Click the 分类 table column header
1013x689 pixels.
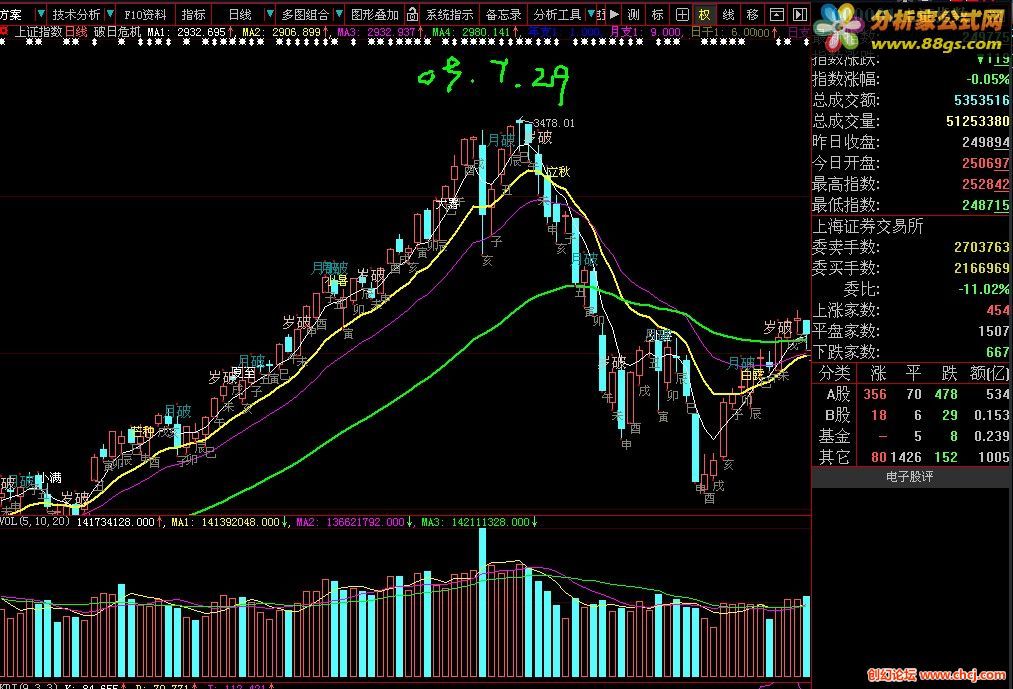pos(833,374)
